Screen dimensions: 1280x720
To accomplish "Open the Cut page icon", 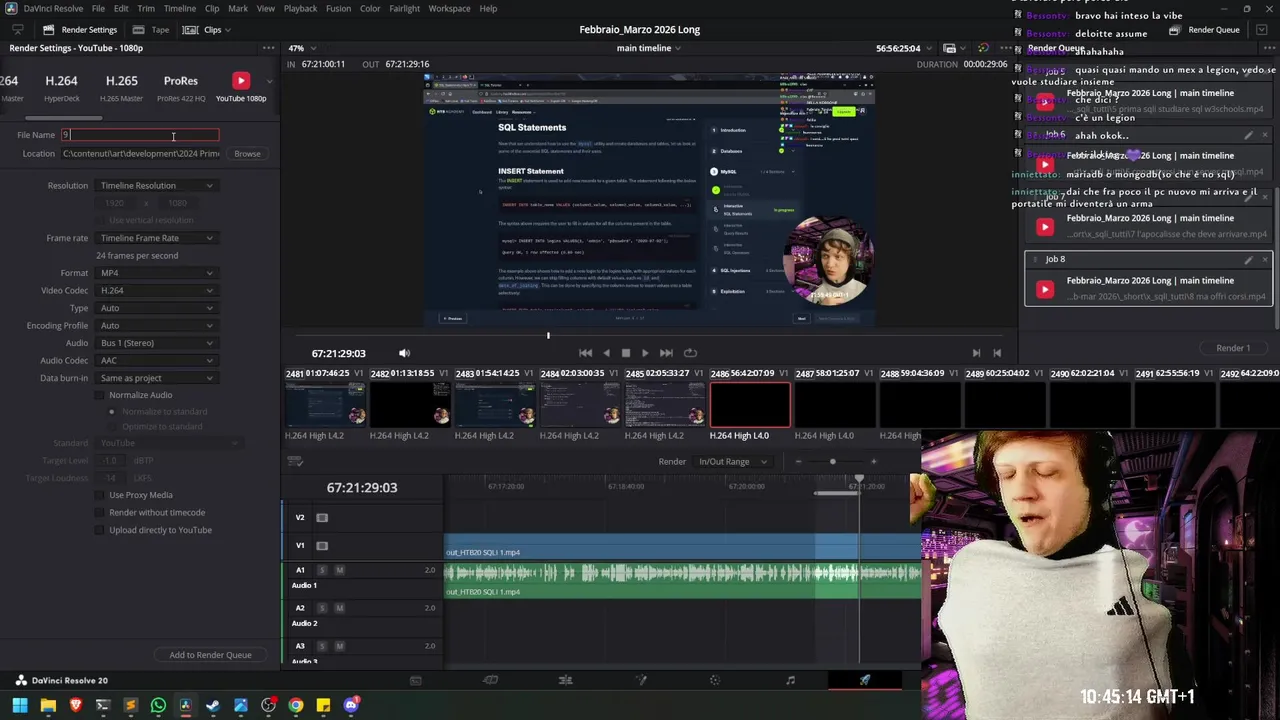I will pos(490,680).
